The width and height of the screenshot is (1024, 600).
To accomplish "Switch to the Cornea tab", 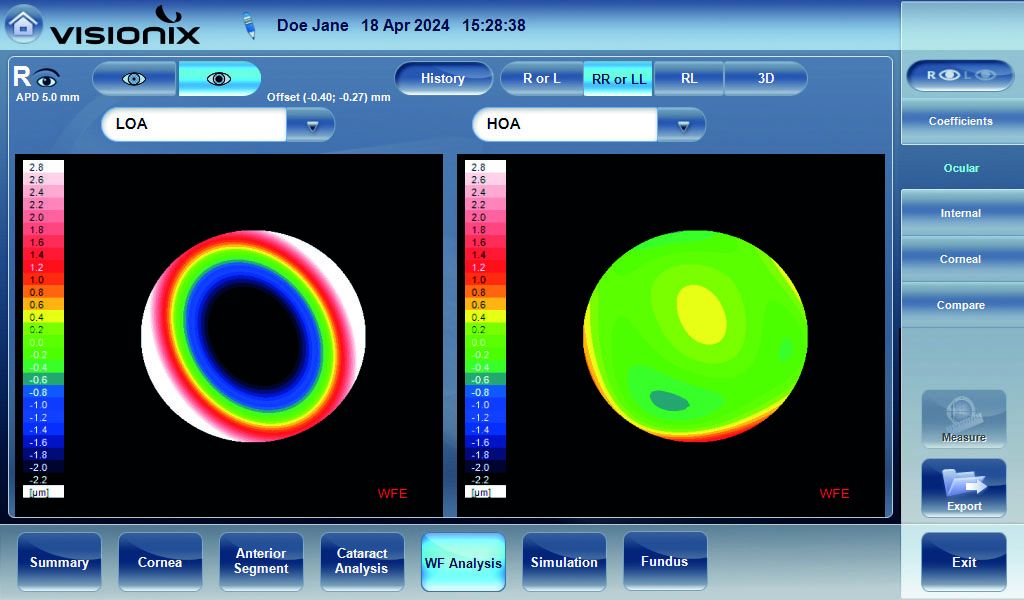I will (160, 562).
